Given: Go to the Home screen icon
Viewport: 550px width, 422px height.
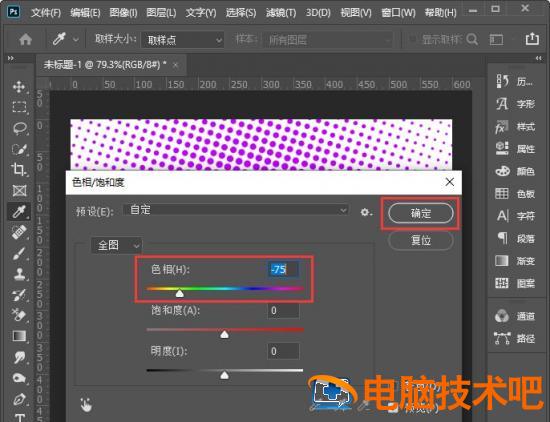Looking at the screenshot, I should click(x=26, y=39).
